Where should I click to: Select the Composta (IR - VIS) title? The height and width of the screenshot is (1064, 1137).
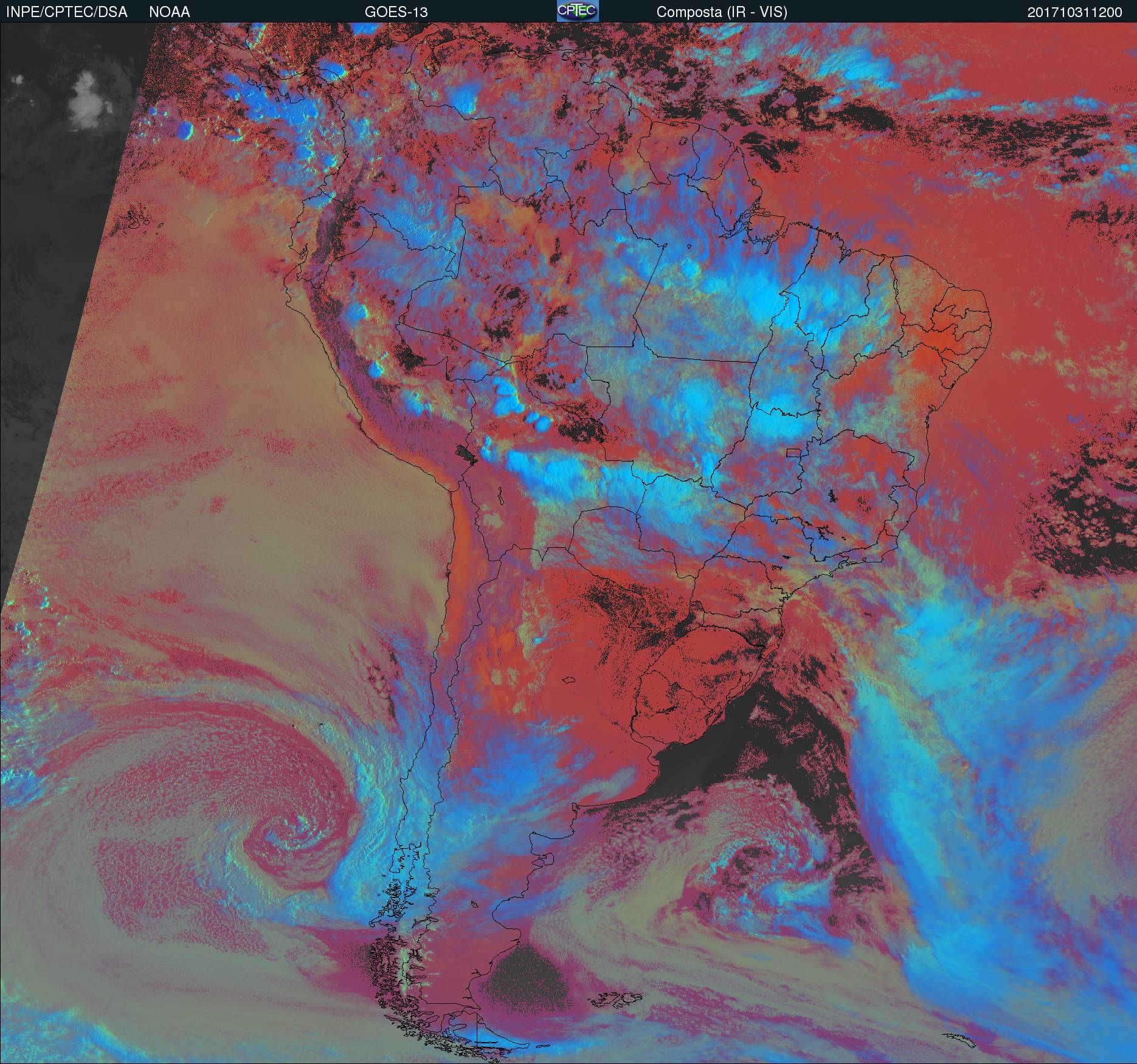(721, 12)
